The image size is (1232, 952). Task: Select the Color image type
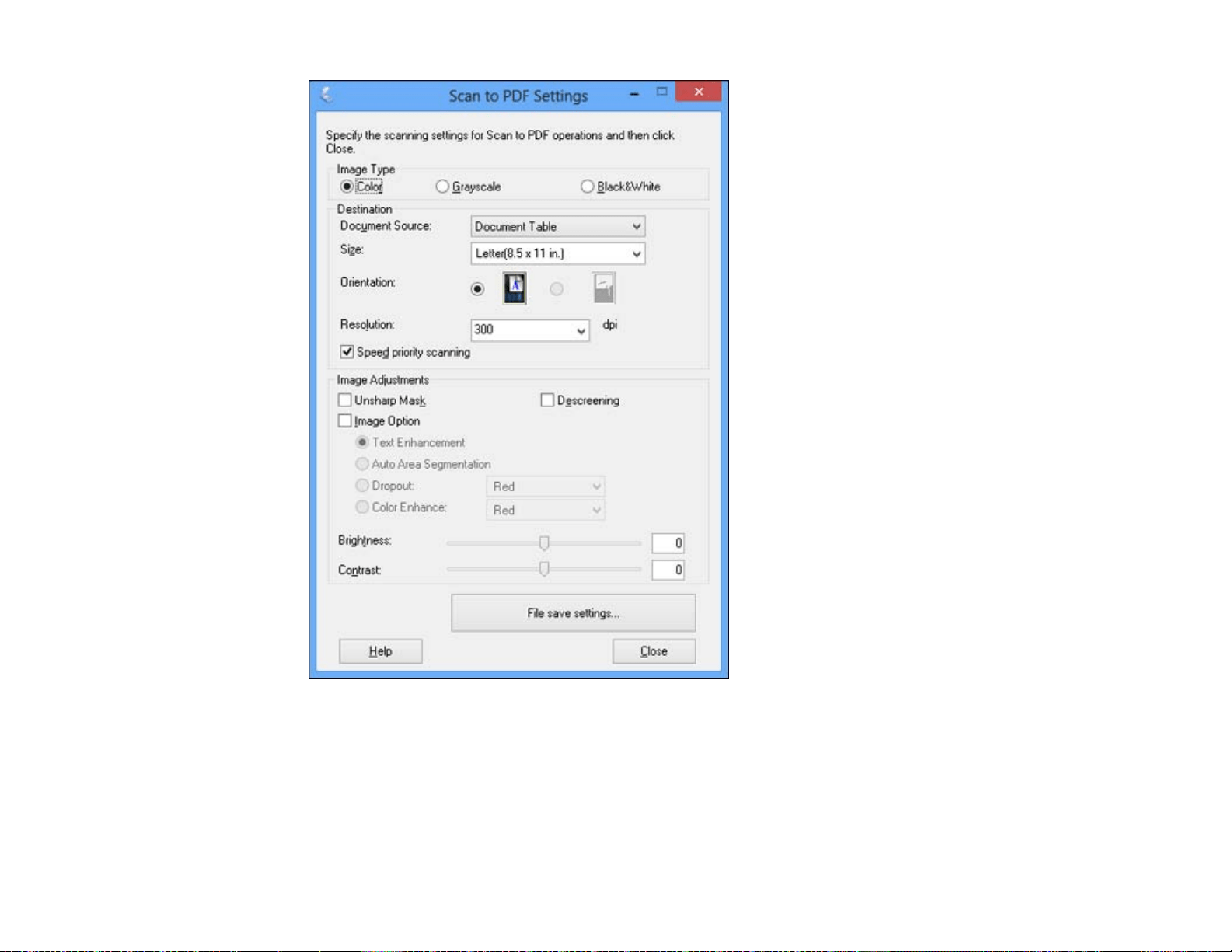point(361,187)
